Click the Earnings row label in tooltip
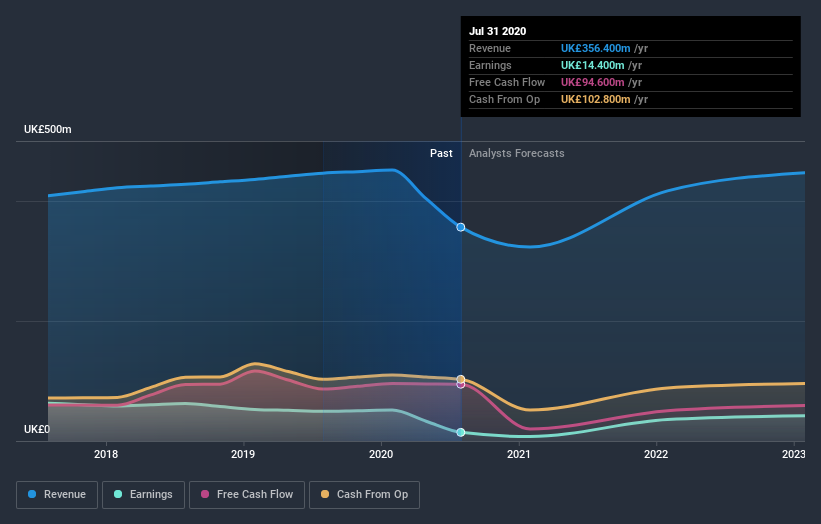The height and width of the screenshot is (524, 821). tap(490, 65)
